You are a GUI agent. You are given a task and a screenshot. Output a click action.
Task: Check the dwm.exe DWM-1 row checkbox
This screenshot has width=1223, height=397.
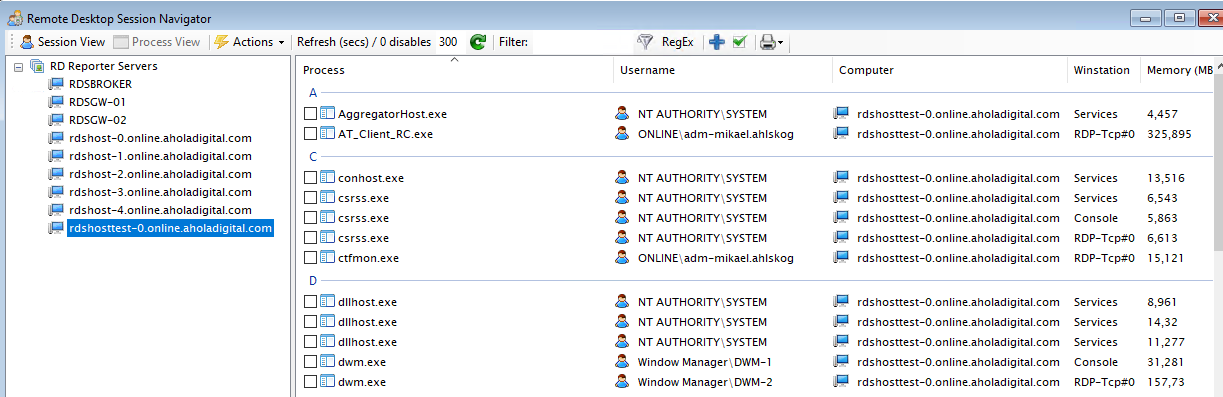click(310, 362)
